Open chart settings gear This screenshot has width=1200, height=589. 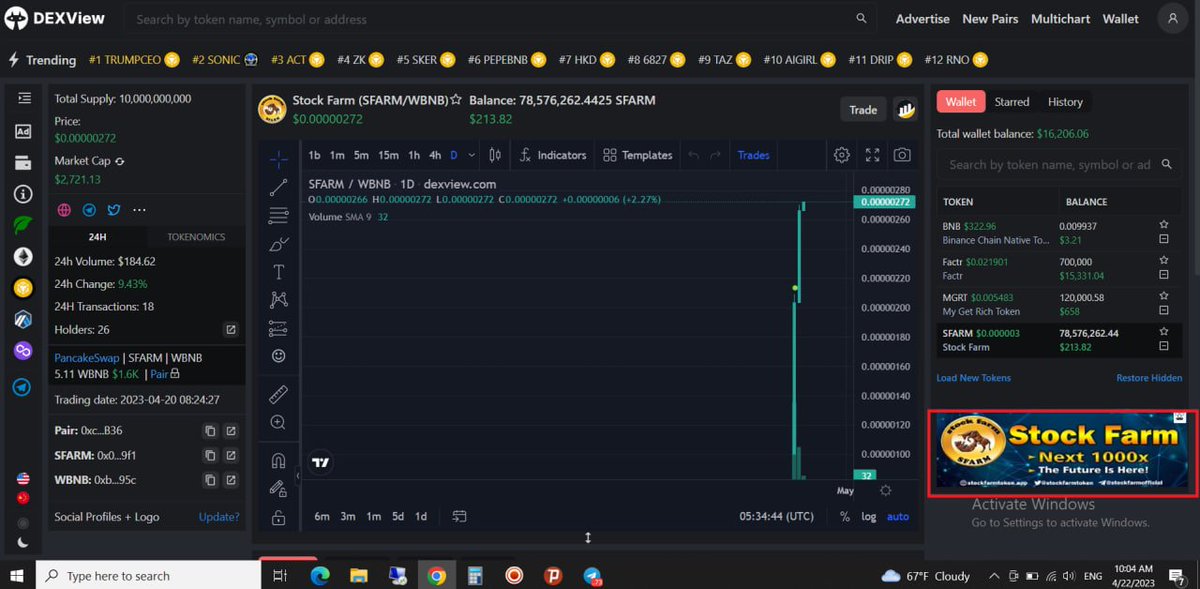842,155
